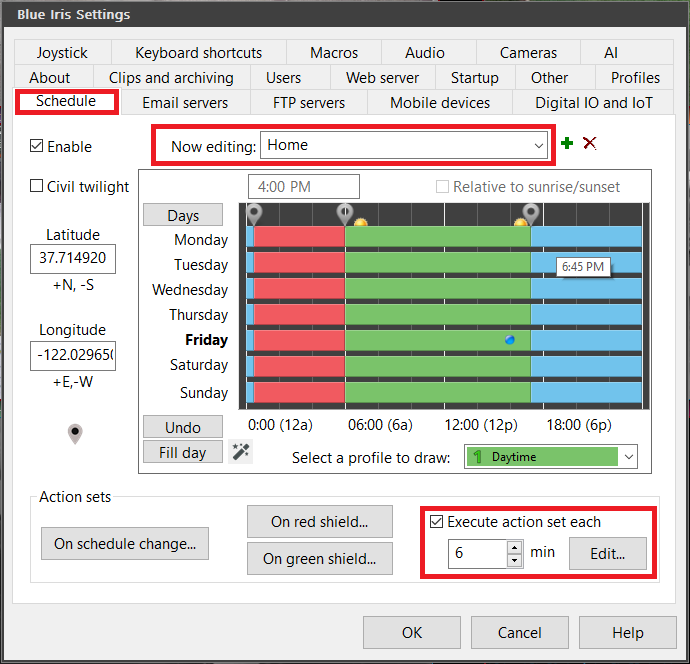Open On schedule change action set
The width and height of the screenshot is (690, 664).
125,544
